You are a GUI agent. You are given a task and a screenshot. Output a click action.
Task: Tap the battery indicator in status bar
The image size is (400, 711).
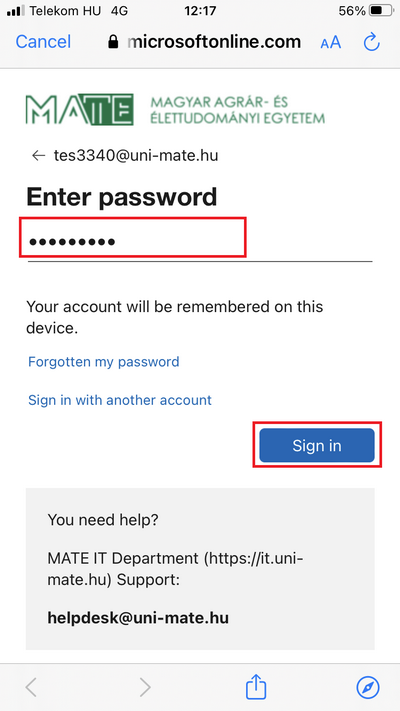tap(382, 10)
